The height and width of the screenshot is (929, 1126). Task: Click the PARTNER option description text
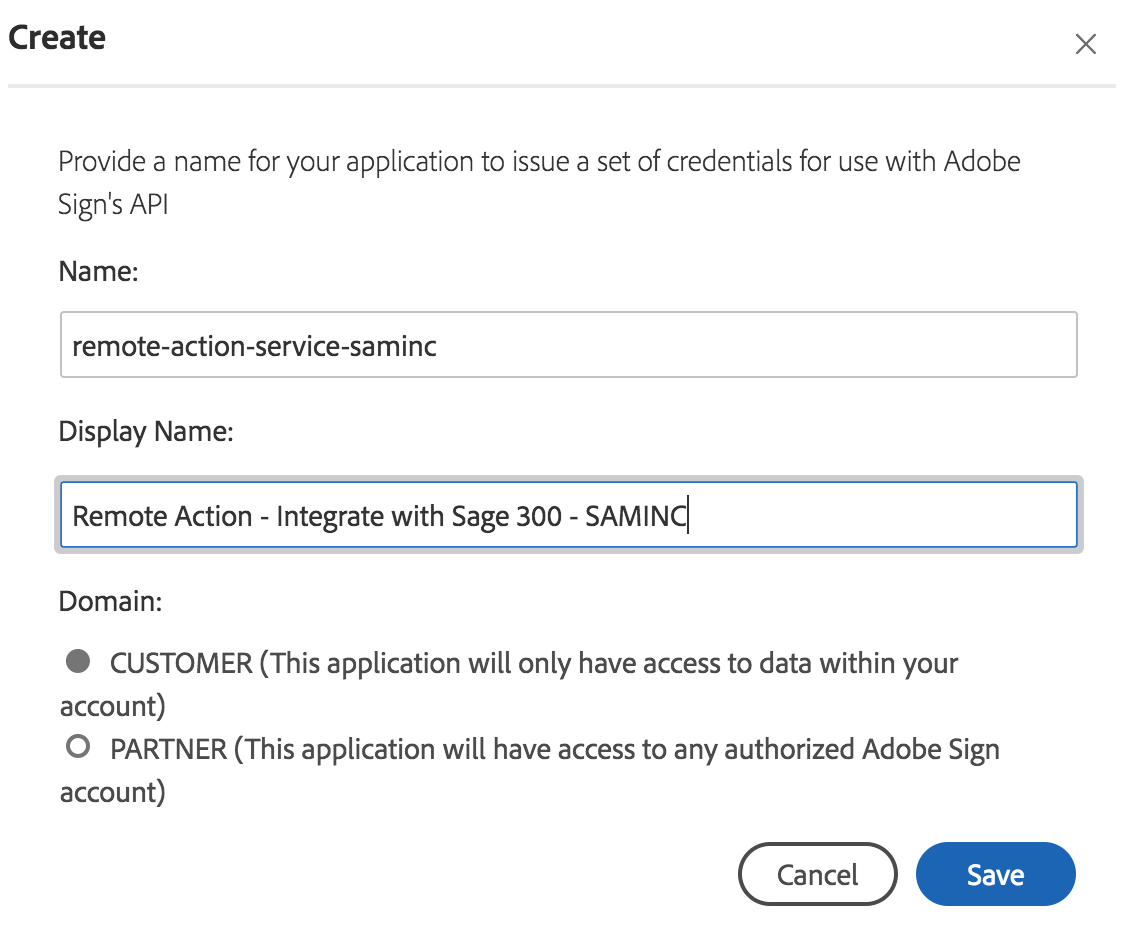tap(555, 749)
